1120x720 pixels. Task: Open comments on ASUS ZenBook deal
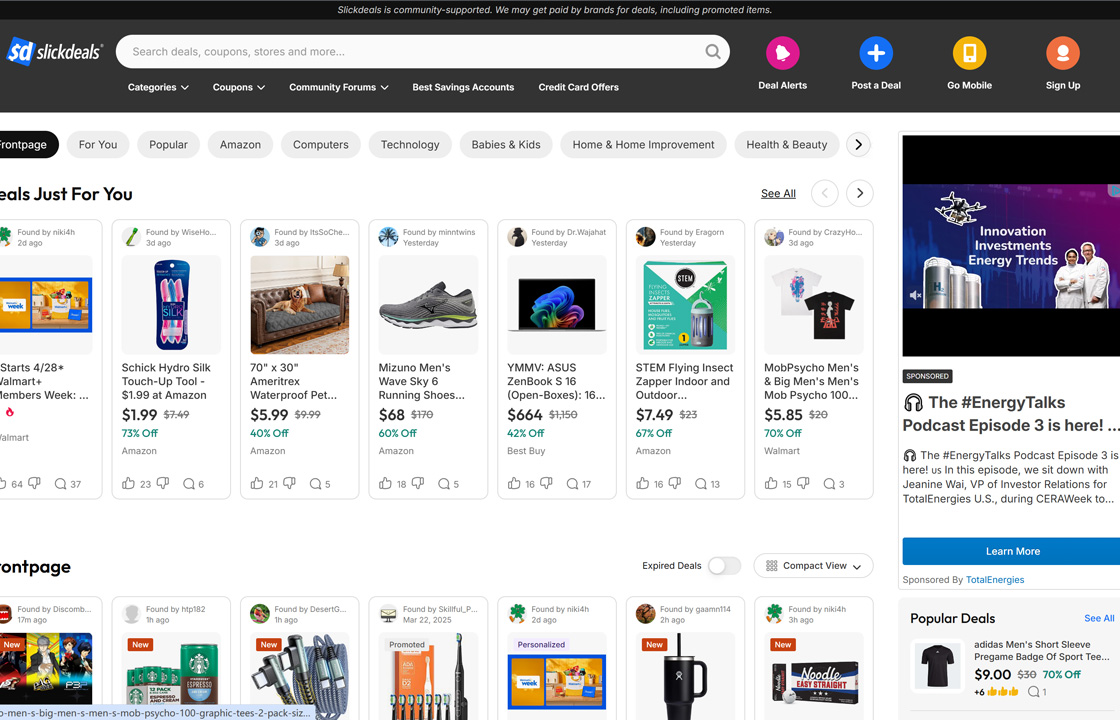tap(572, 484)
